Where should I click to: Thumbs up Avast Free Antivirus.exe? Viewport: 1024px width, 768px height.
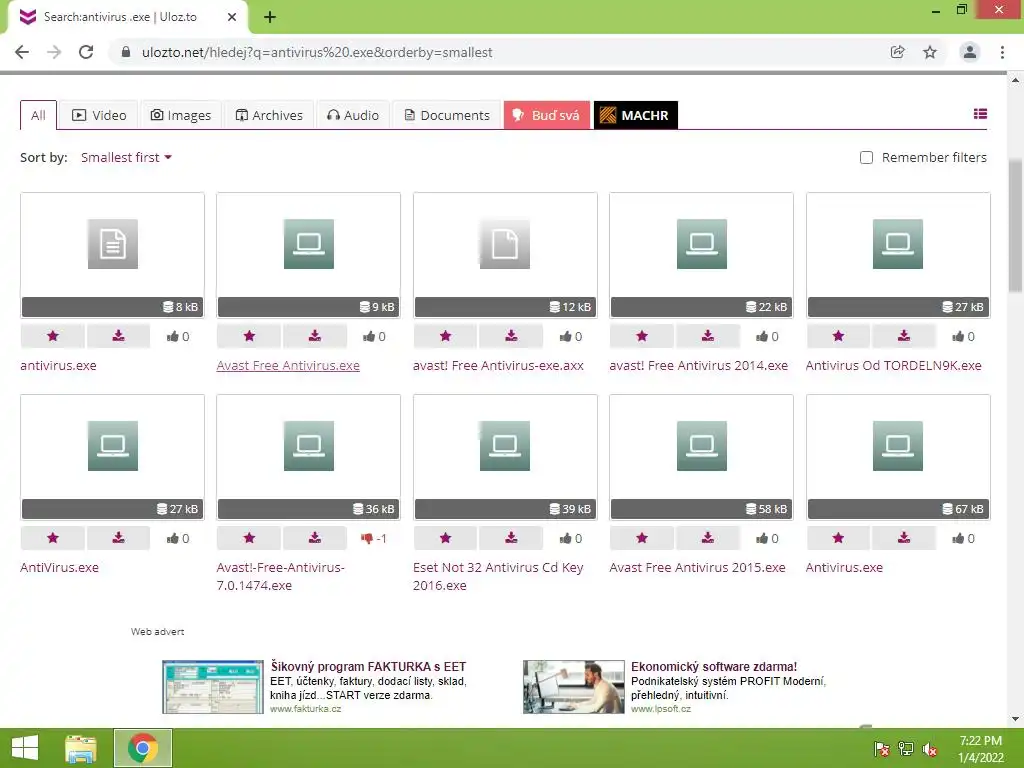point(374,336)
